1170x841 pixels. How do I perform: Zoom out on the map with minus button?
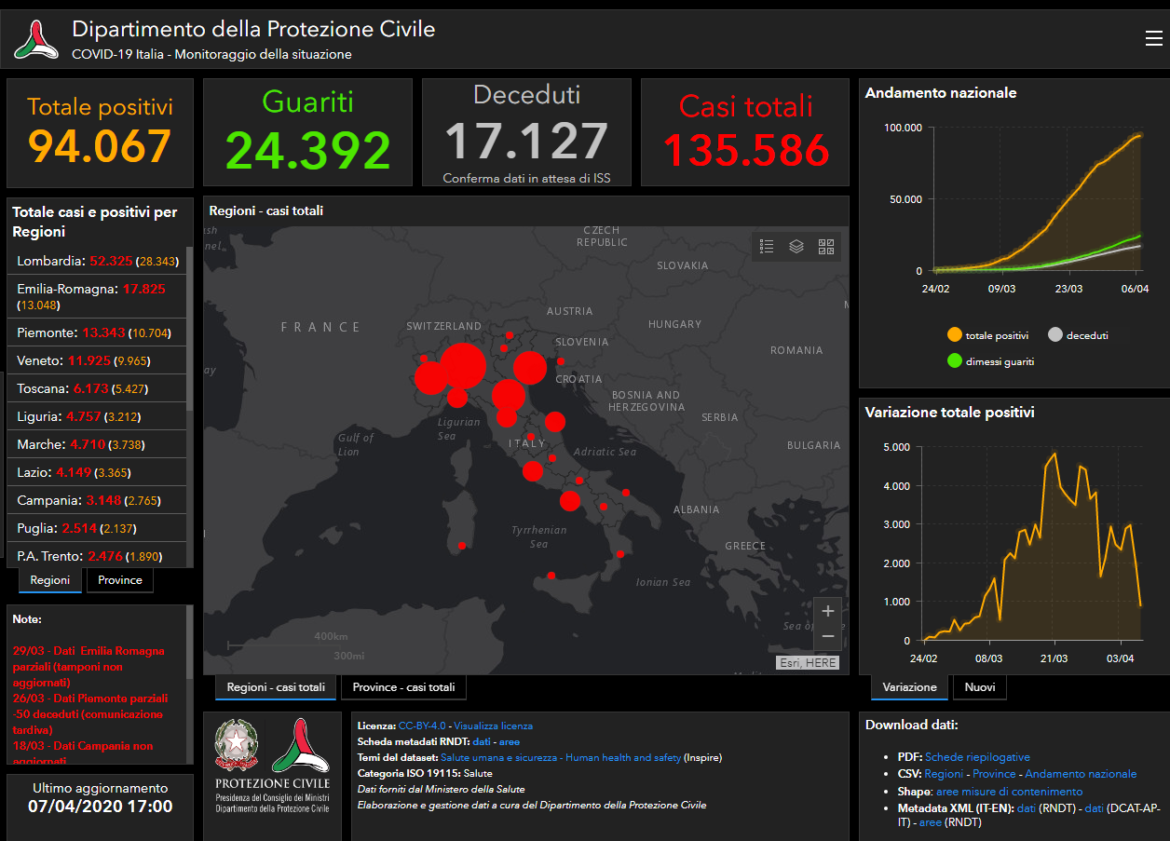coord(827,636)
